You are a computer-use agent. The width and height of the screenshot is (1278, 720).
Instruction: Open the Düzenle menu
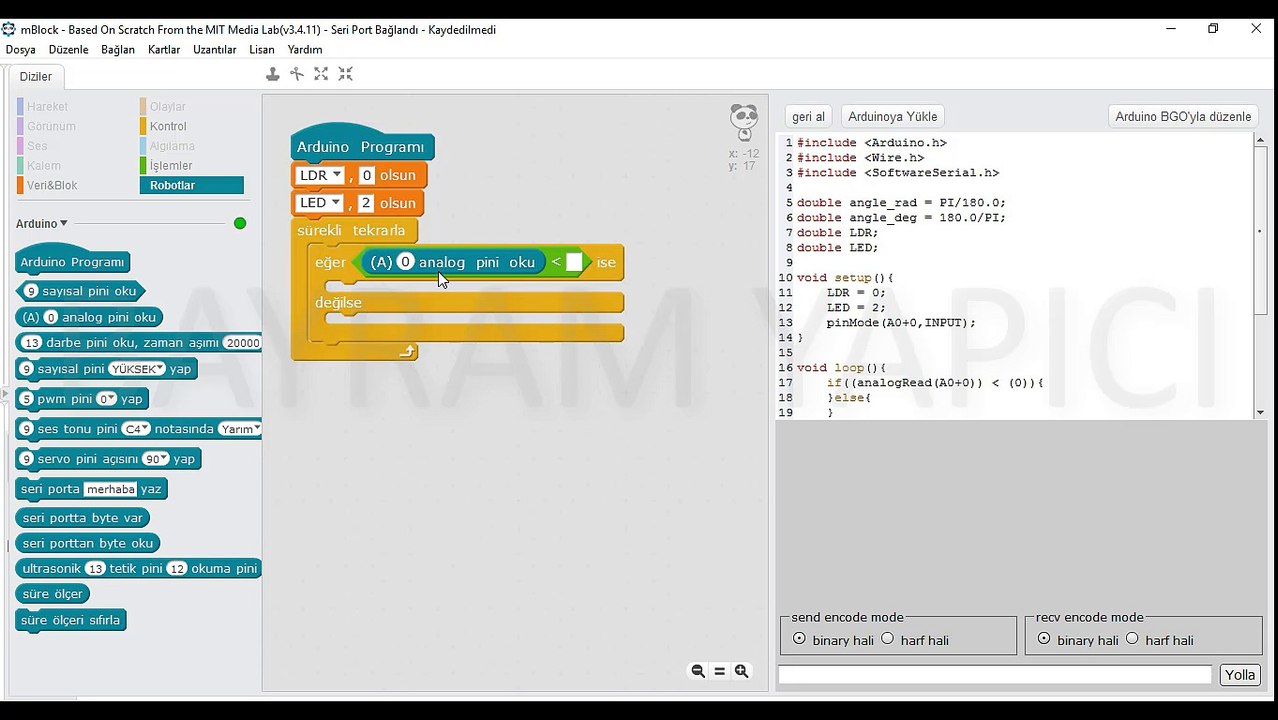click(69, 49)
